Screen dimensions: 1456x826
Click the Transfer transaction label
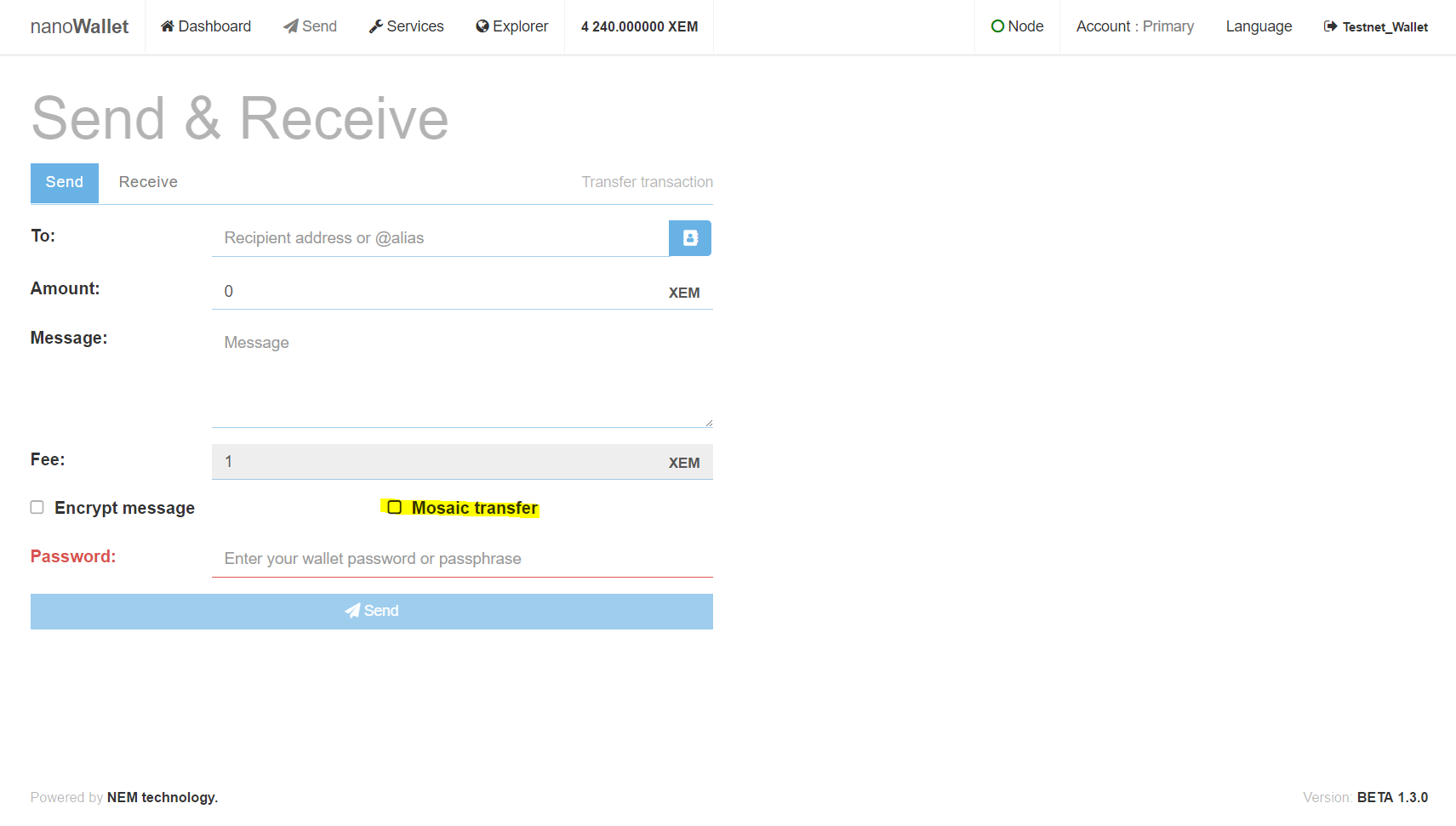click(647, 182)
